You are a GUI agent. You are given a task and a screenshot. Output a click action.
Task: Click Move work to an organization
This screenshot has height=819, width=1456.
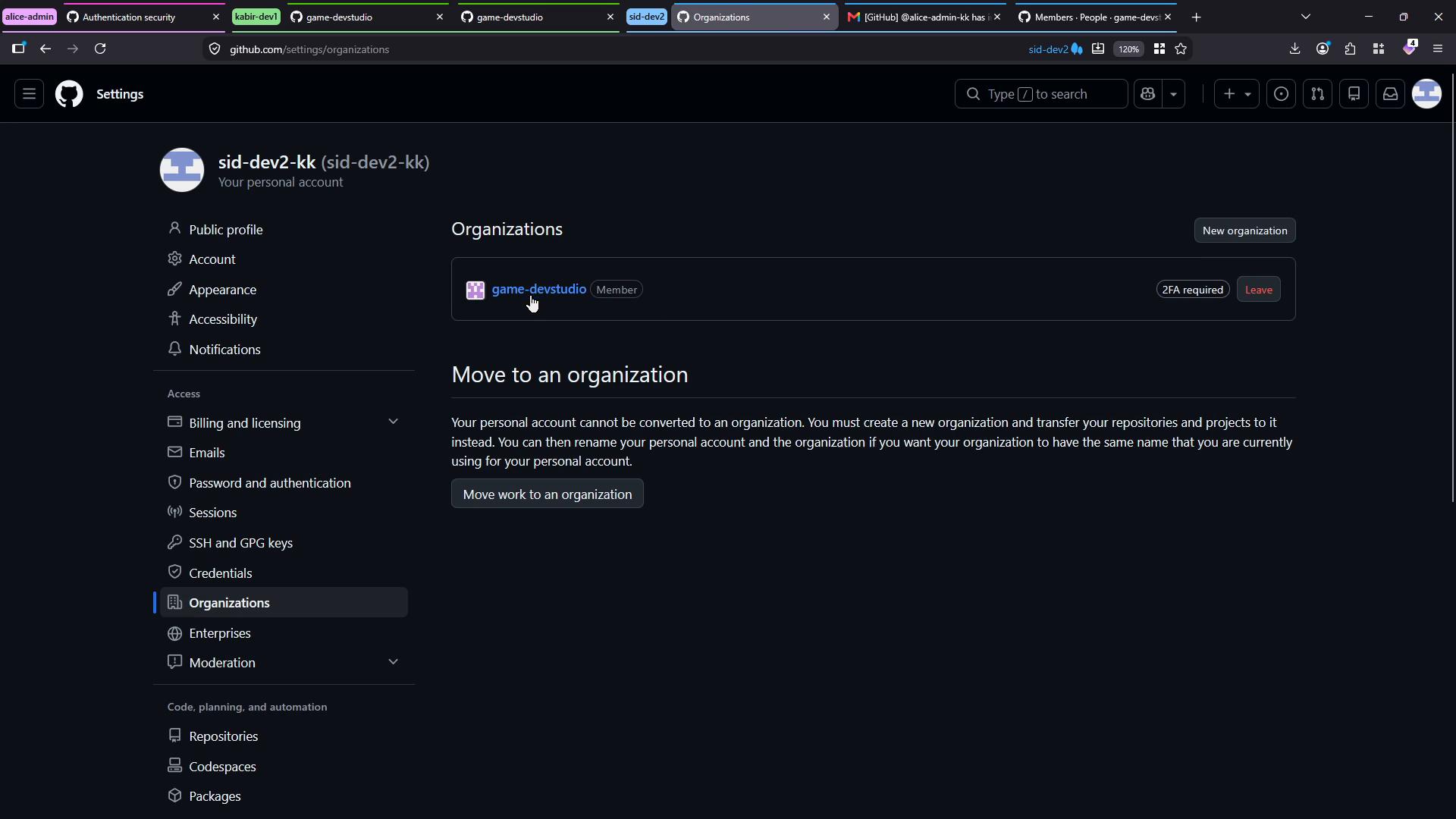(547, 494)
